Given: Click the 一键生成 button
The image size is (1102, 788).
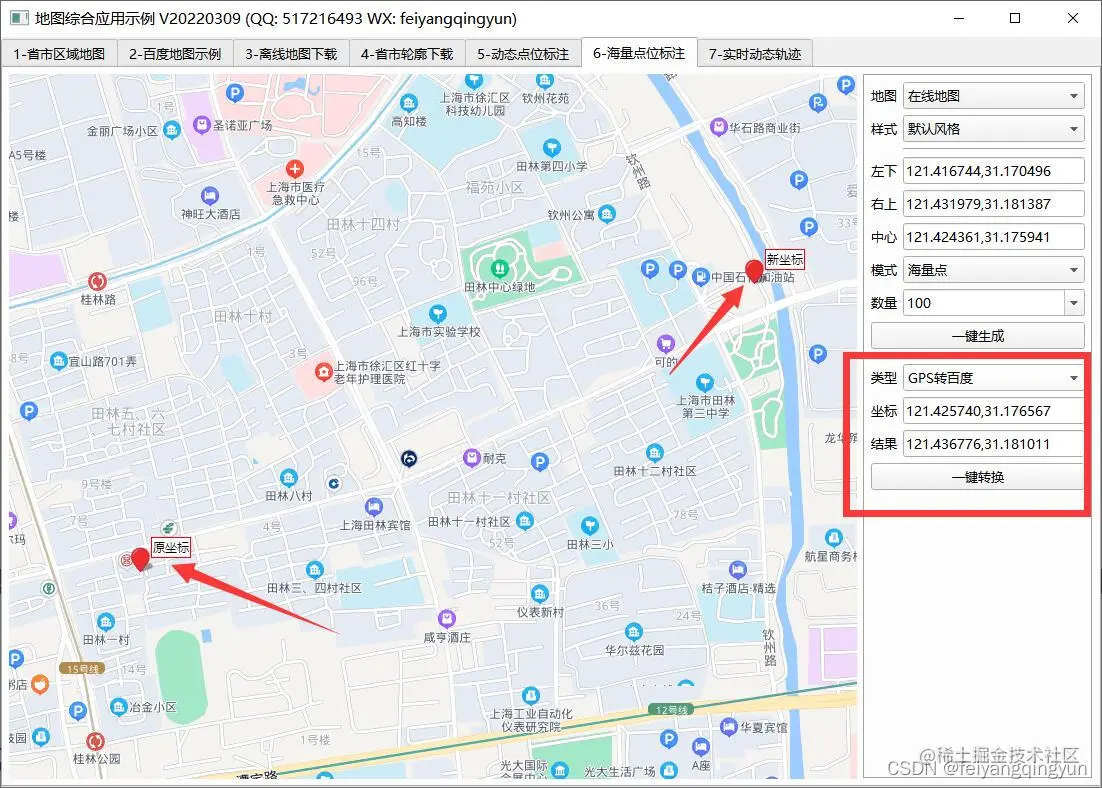Looking at the screenshot, I should (x=978, y=336).
